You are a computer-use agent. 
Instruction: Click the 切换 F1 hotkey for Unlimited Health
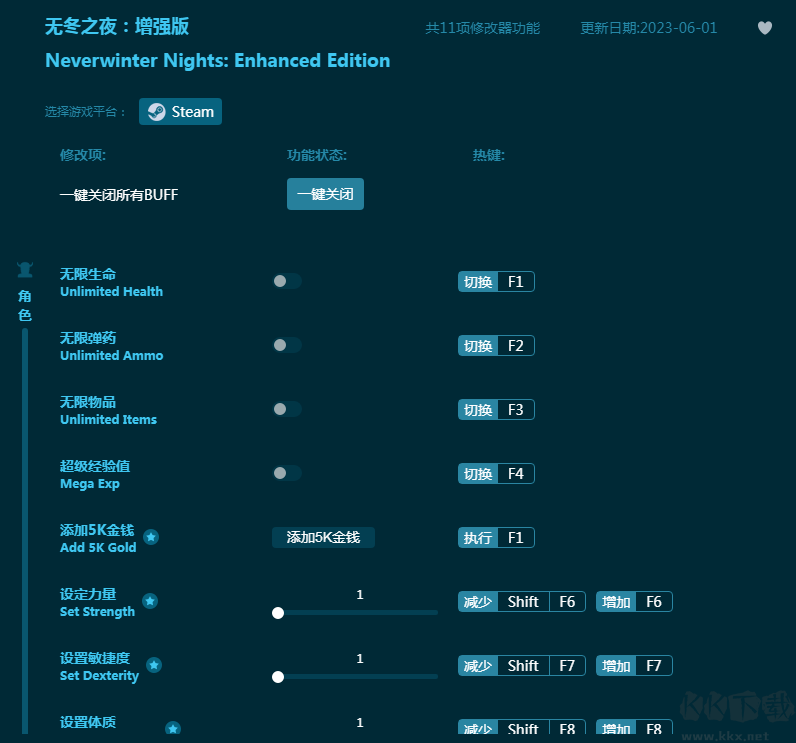tap(496, 282)
